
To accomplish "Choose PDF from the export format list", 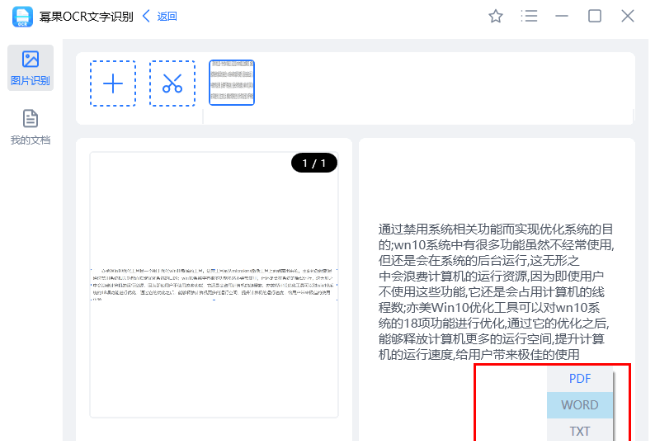I will click(x=580, y=379).
